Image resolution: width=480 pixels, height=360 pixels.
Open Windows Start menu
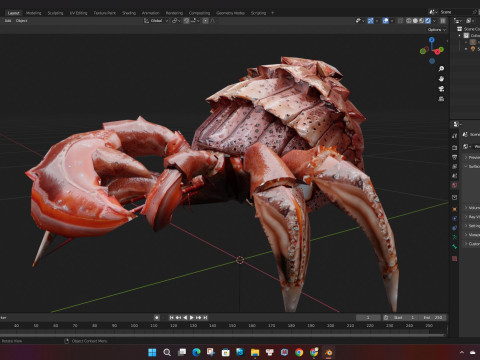[x=152, y=352]
